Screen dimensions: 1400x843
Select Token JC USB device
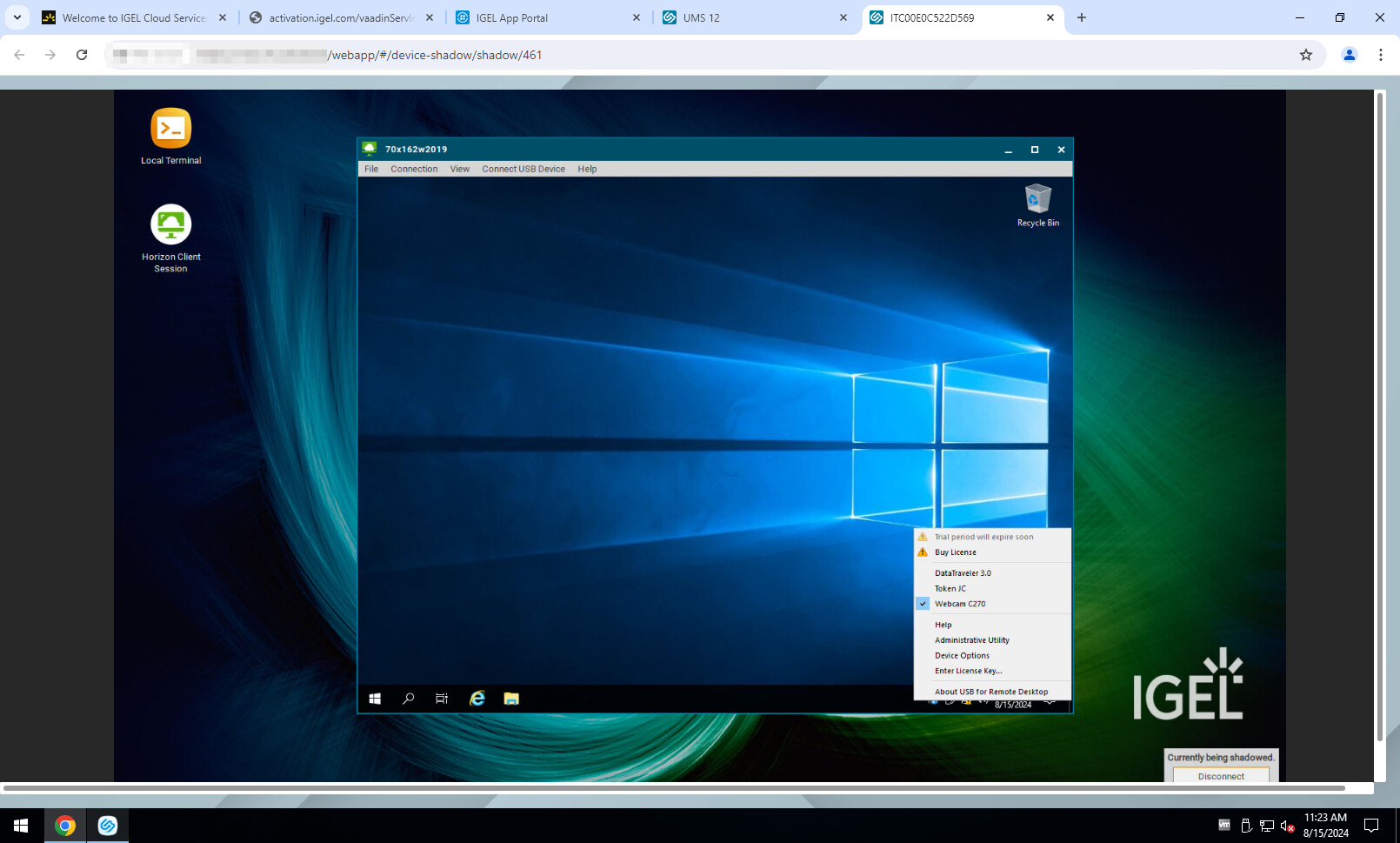(950, 589)
